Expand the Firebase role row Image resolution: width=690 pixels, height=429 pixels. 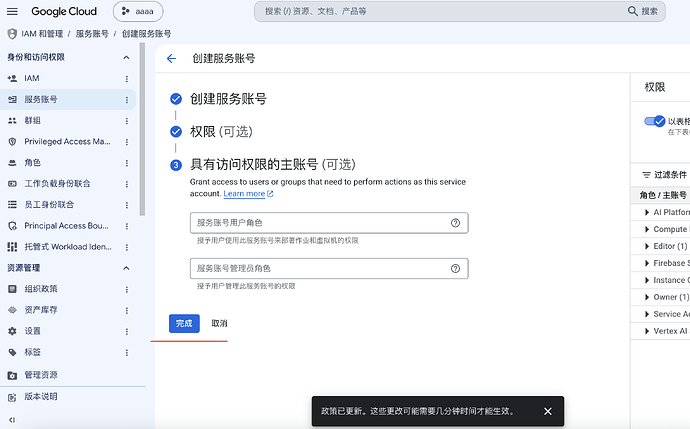click(x=647, y=263)
